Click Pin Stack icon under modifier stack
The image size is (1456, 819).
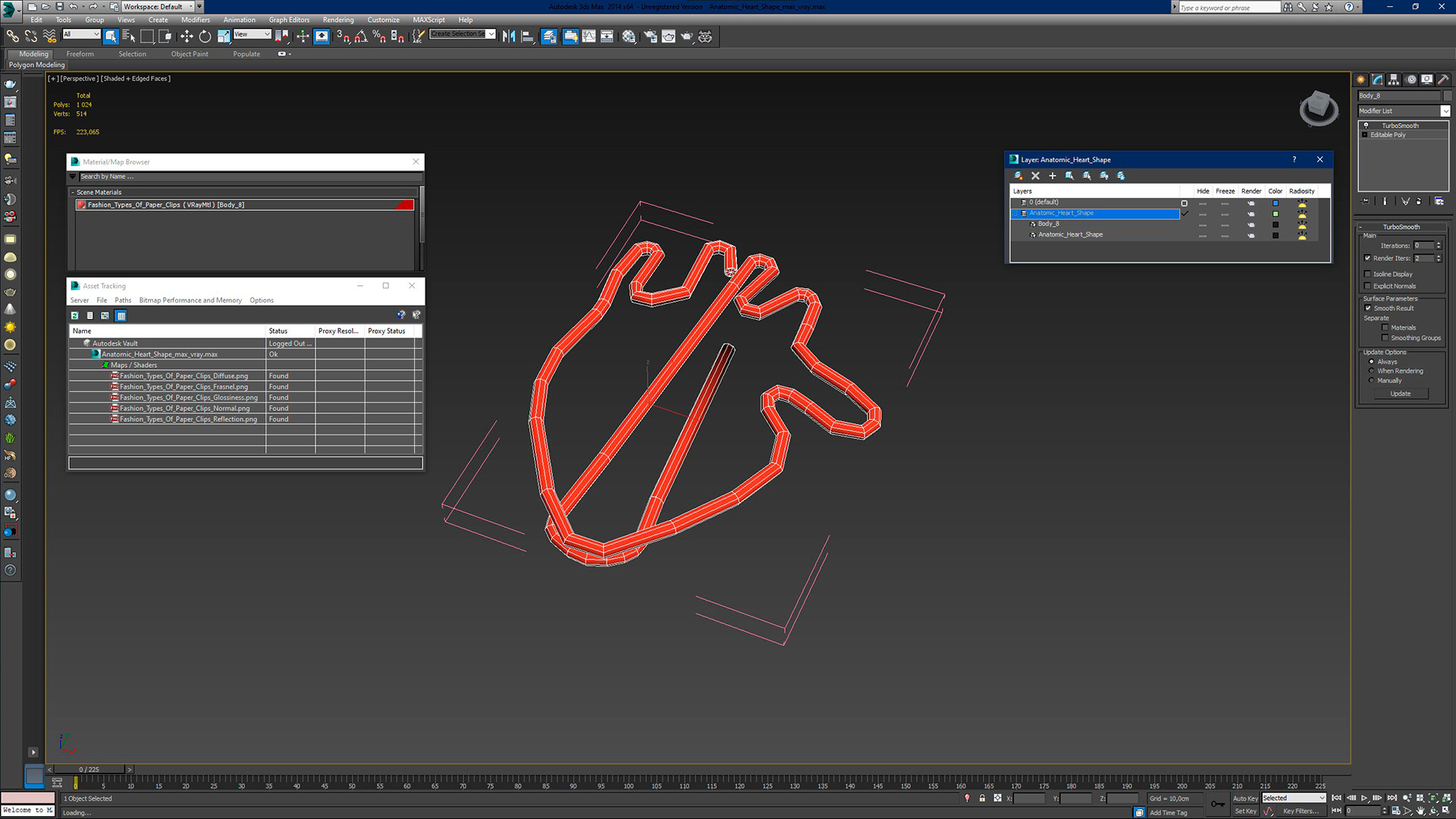pos(1366,201)
